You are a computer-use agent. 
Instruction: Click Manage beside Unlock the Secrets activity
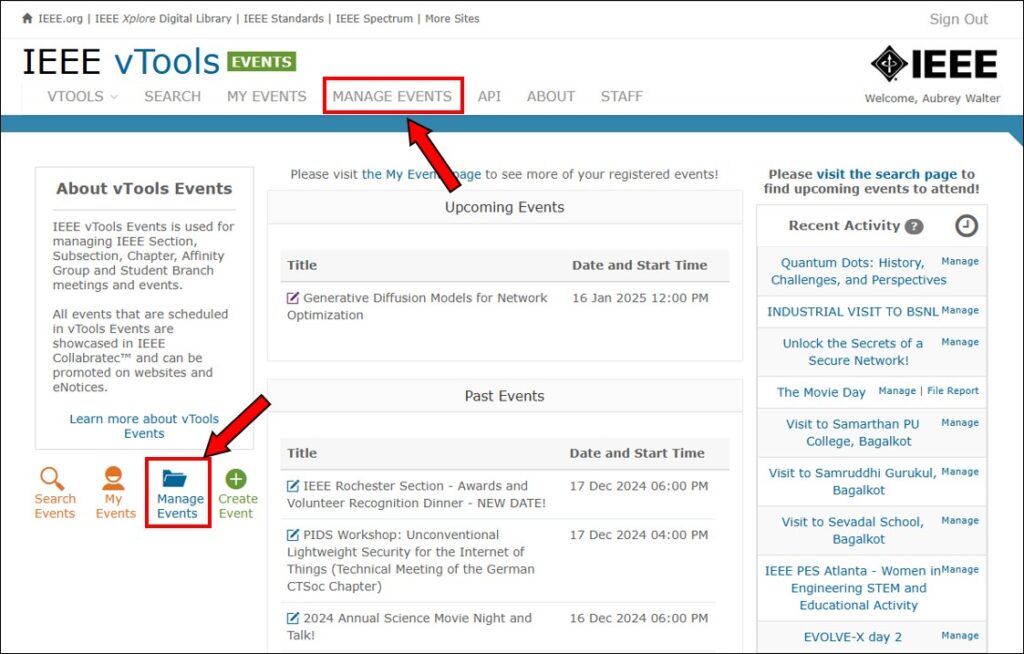point(960,342)
